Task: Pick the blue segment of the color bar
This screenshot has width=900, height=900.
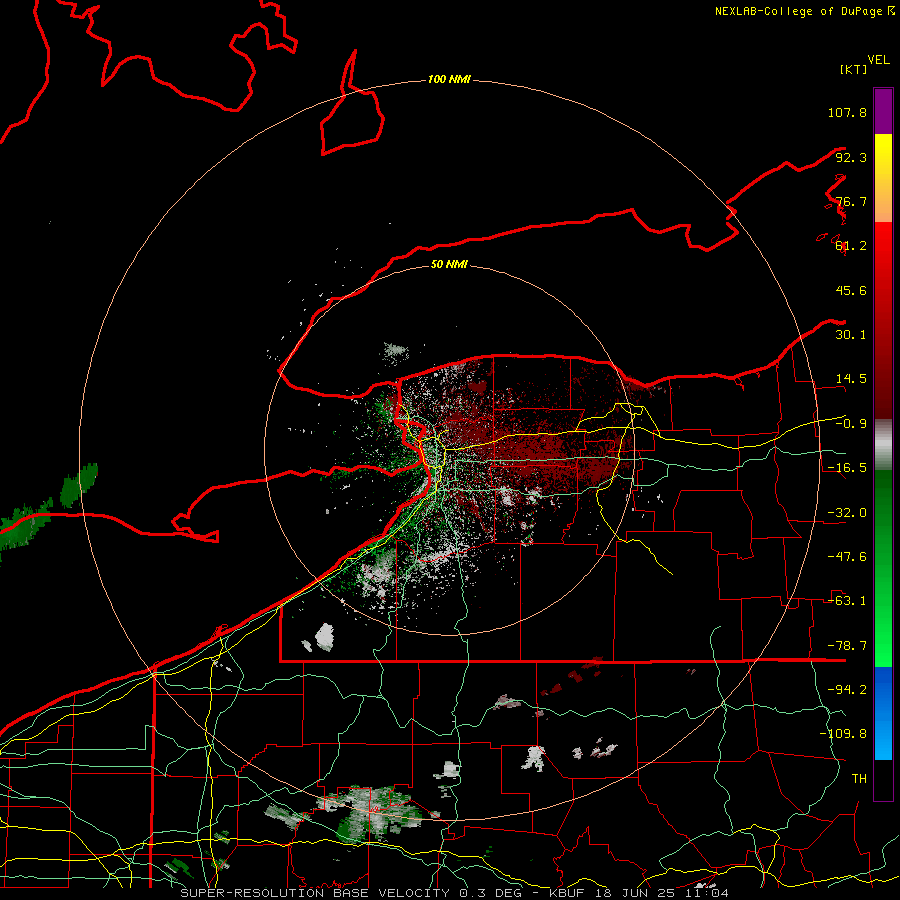Action: tap(883, 713)
